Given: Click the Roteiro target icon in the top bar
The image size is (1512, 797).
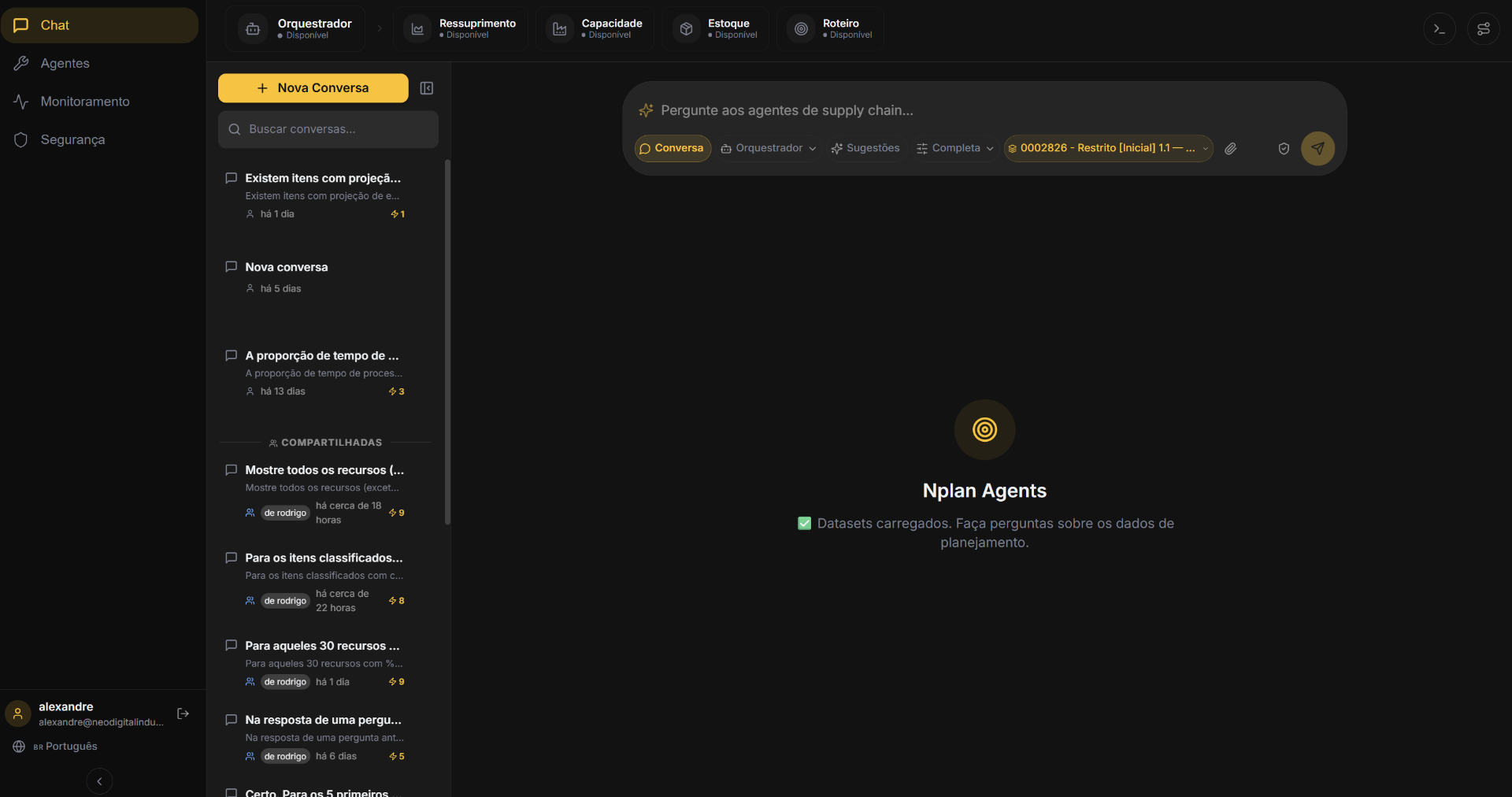Looking at the screenshot, I should 801,29.
